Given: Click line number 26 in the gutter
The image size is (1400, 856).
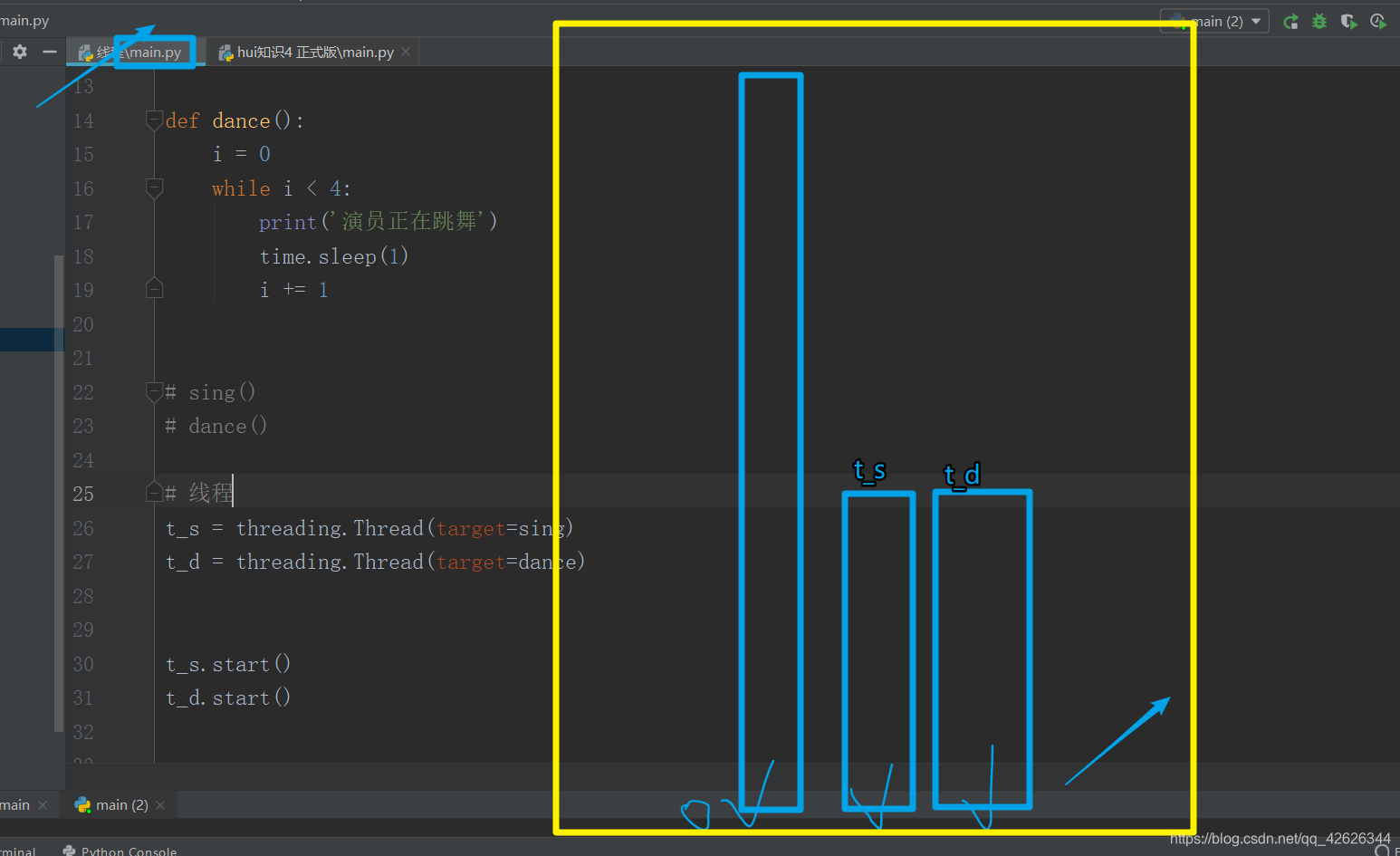Looking at the screenshot, I should click(83, 528).
